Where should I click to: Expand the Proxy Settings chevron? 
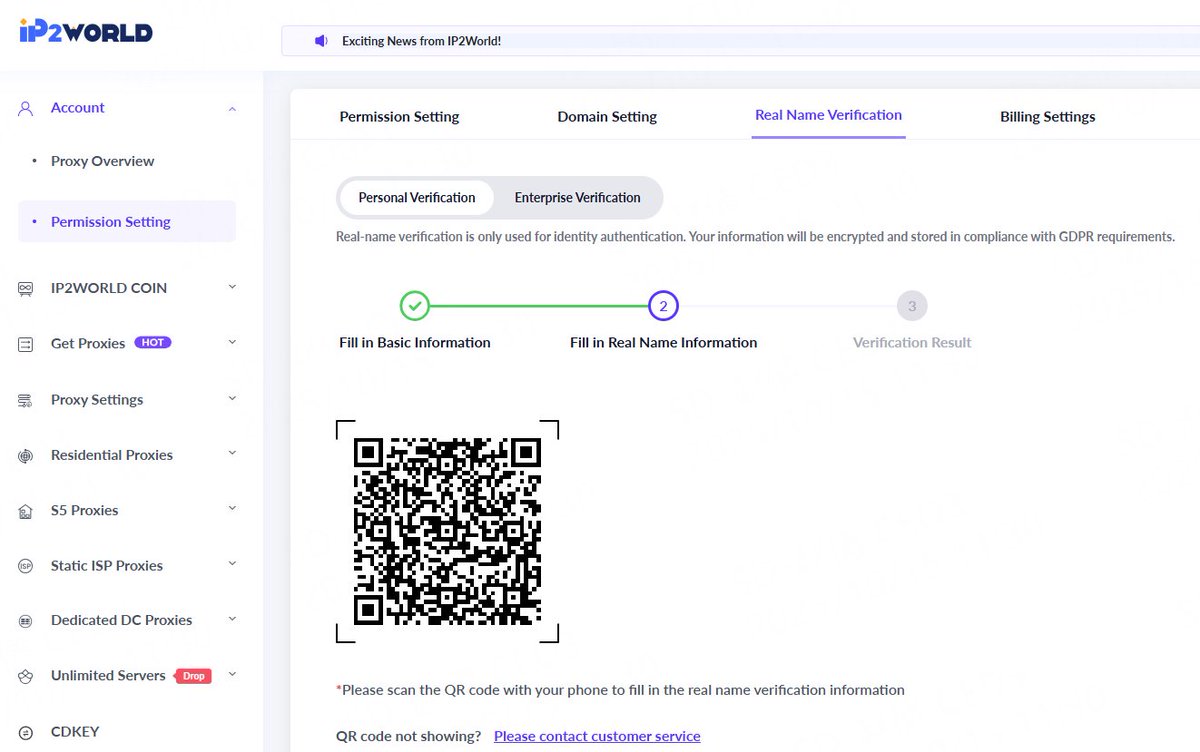tap(232, 398)
